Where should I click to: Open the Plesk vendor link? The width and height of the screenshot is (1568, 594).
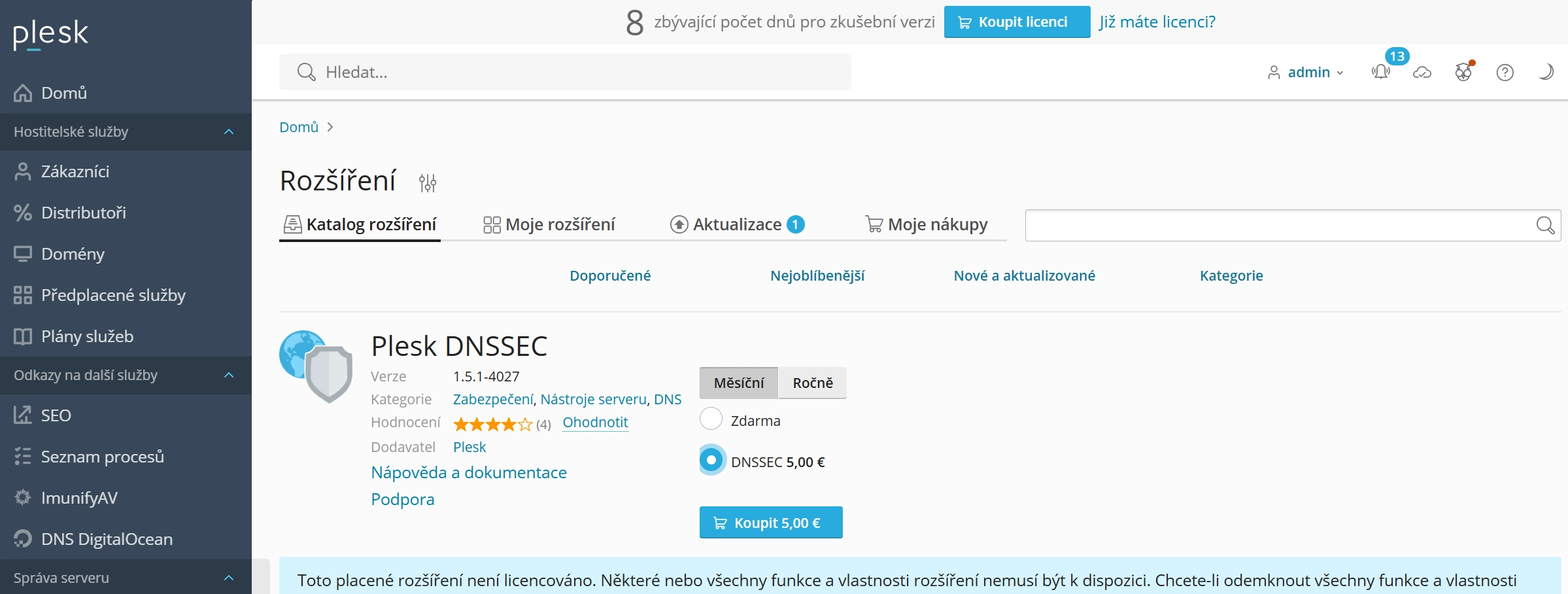pyautogui.click(x=469, y=447)
